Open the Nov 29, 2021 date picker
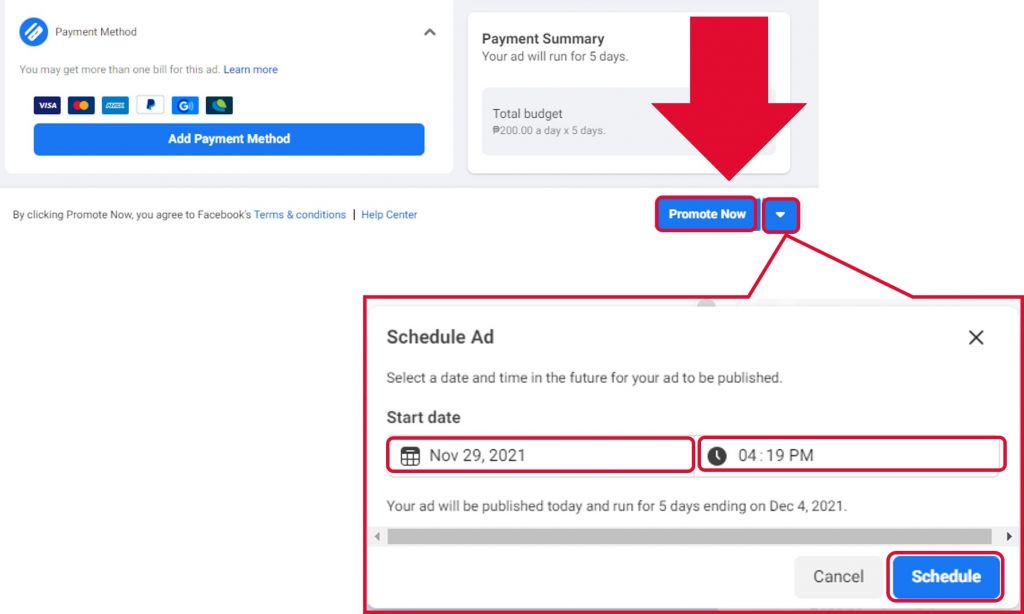1024x614 pixels. coord(540,455)
